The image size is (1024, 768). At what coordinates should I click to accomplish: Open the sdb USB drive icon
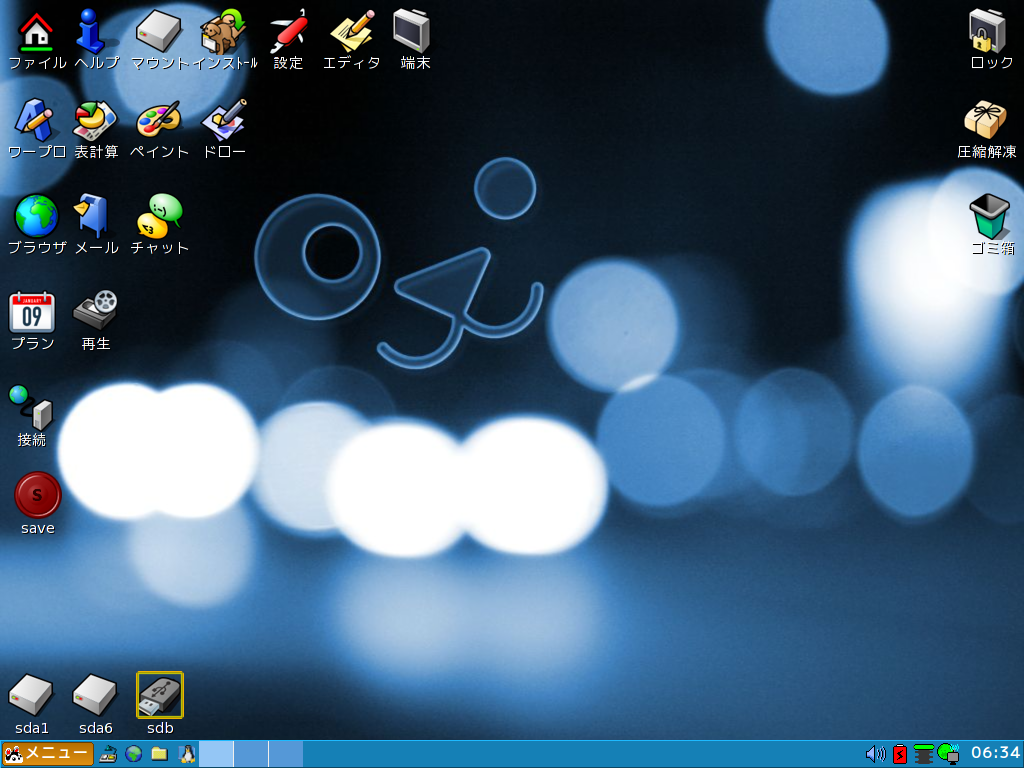point(160,695)
